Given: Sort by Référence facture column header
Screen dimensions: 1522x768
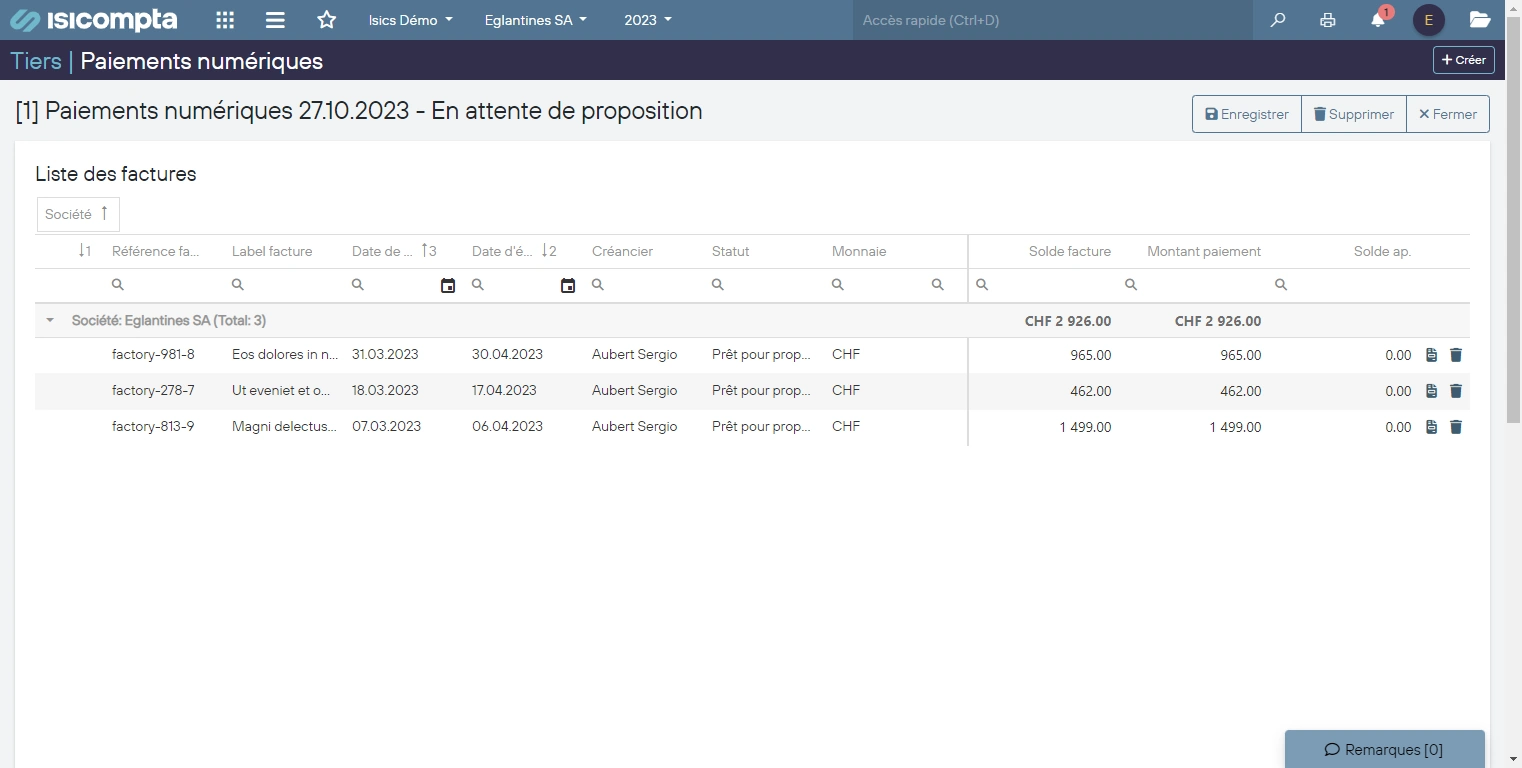Looking at the screenshot, I should coord(156,252).
